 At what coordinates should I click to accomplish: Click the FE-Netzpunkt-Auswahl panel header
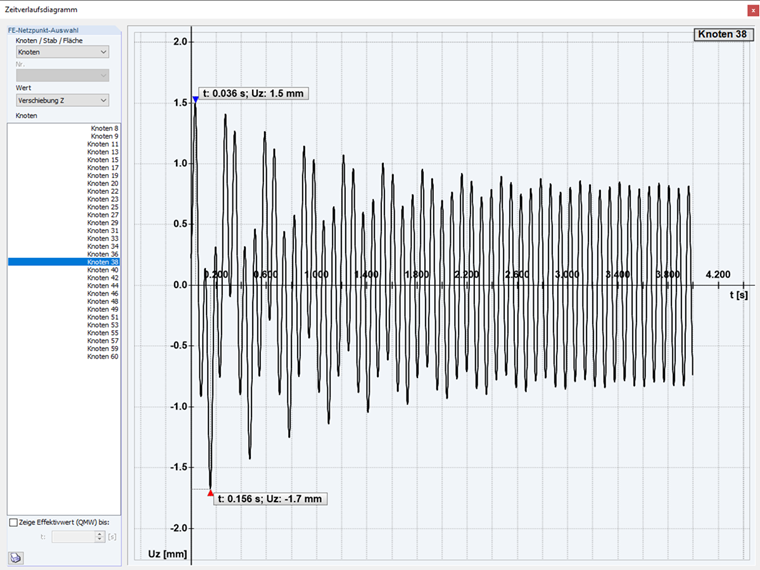coord(63,30)
